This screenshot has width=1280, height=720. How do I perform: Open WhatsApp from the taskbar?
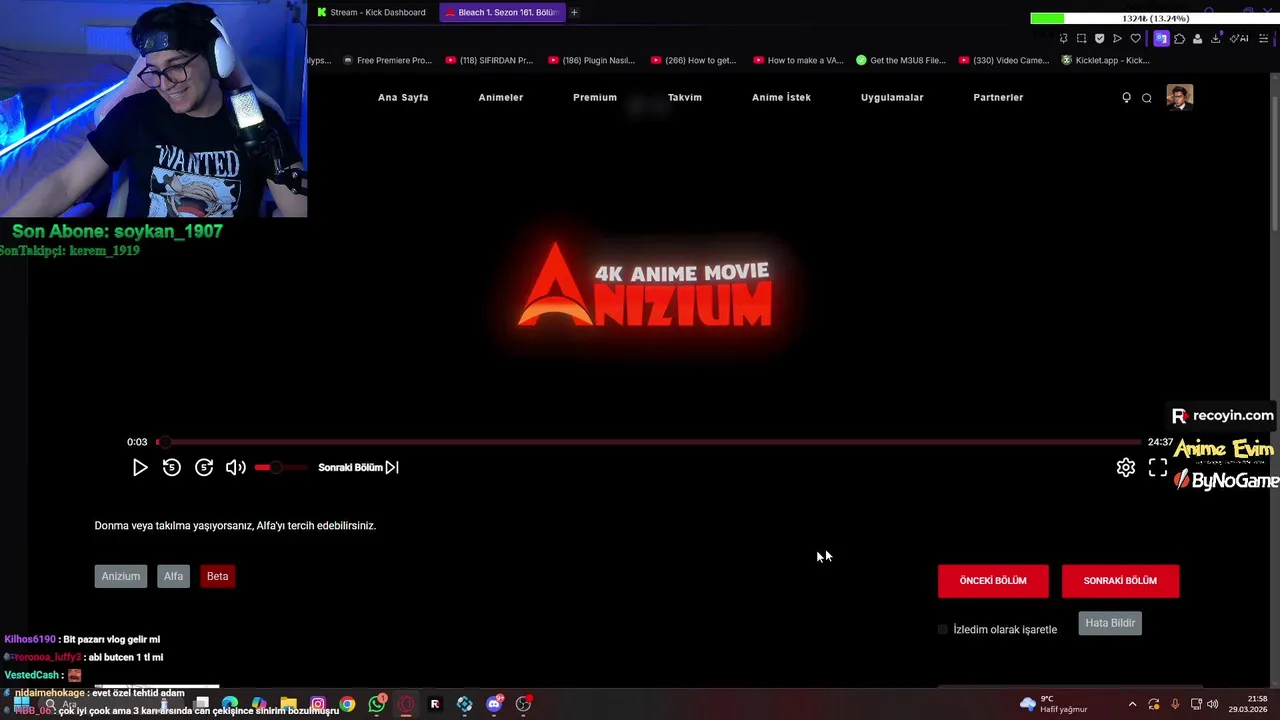tap(377, 703)
